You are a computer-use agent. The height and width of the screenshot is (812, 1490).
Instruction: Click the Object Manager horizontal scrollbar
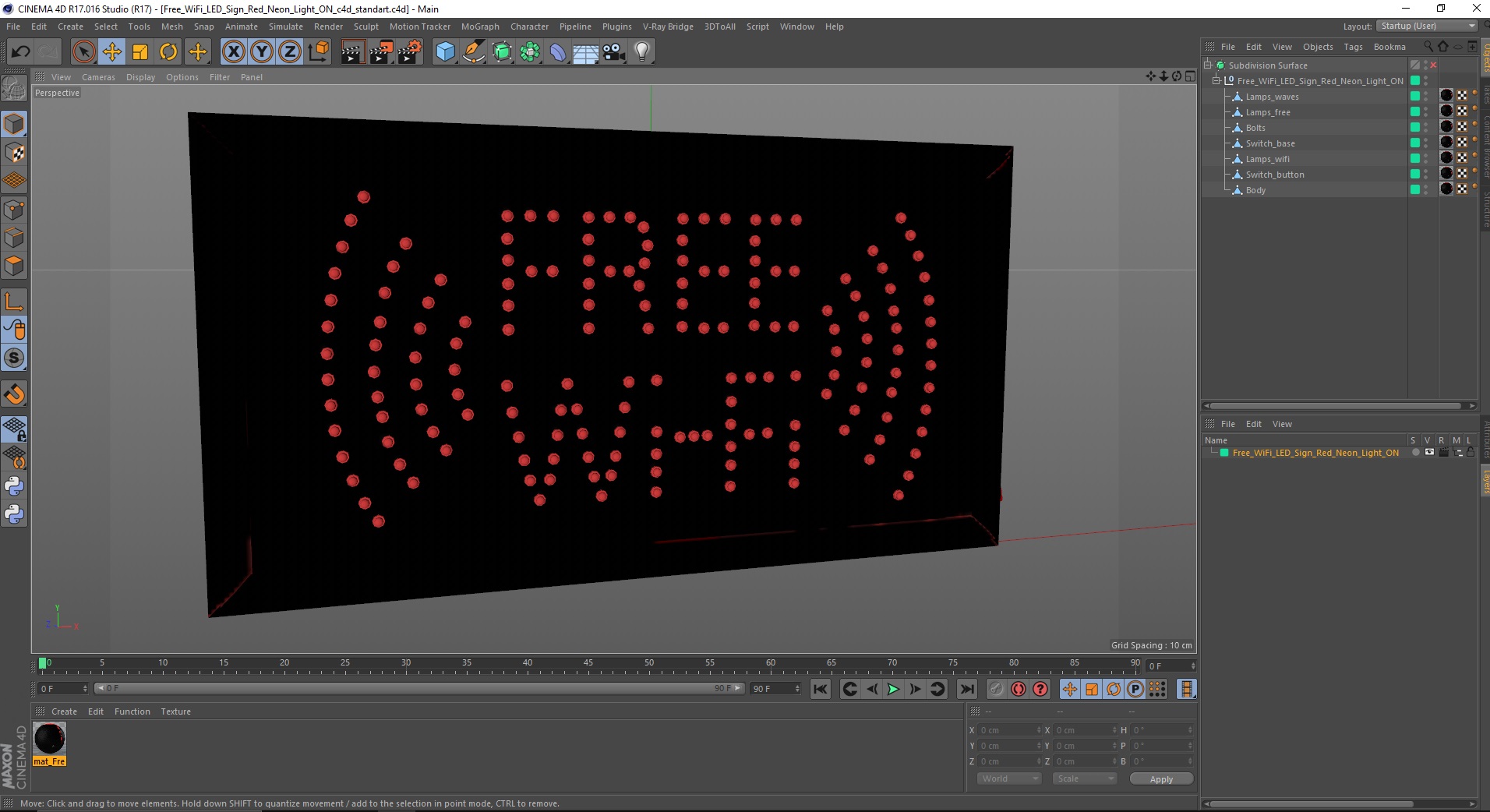[1337, 406]
